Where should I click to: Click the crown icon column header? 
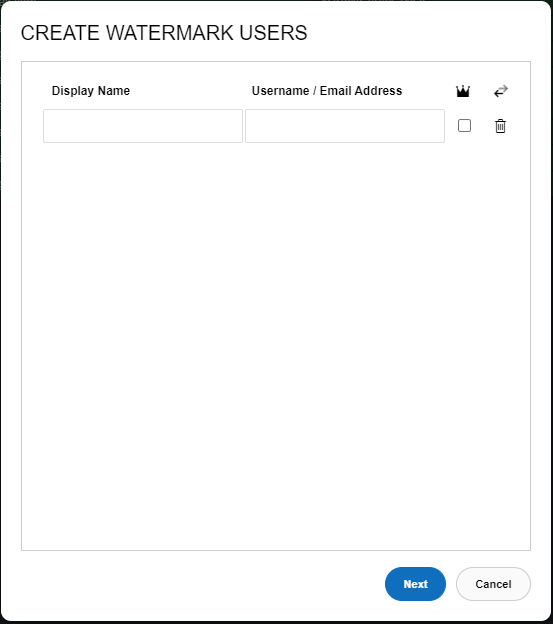point(463,91)
